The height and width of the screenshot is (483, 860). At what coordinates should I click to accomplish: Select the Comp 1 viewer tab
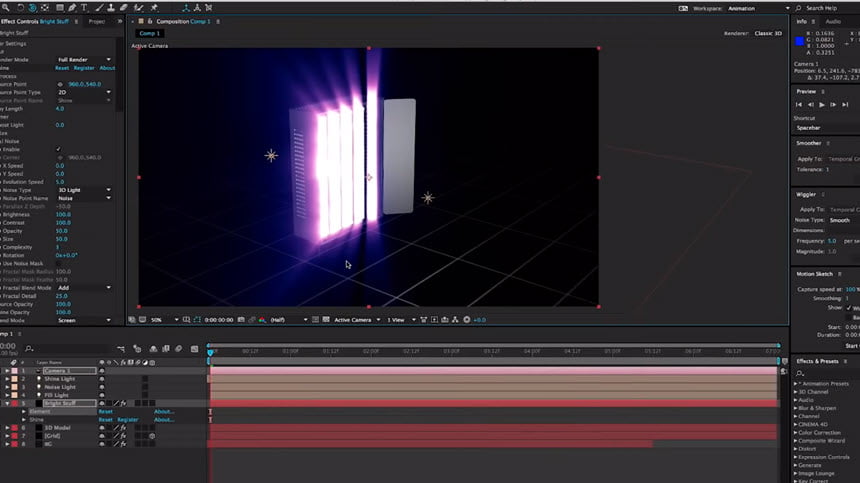click(149, 33)
